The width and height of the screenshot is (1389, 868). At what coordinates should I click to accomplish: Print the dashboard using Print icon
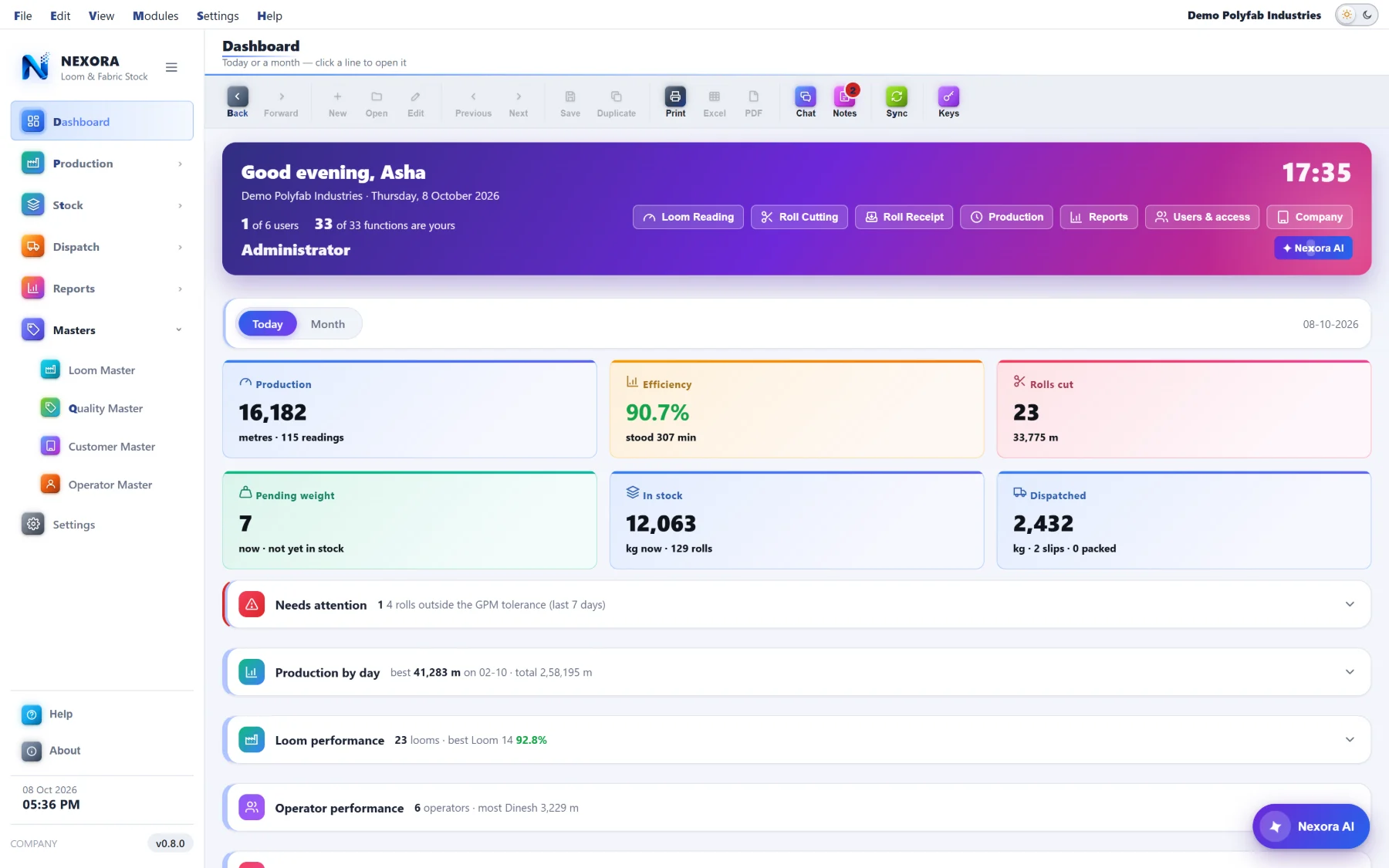point(675,101)
